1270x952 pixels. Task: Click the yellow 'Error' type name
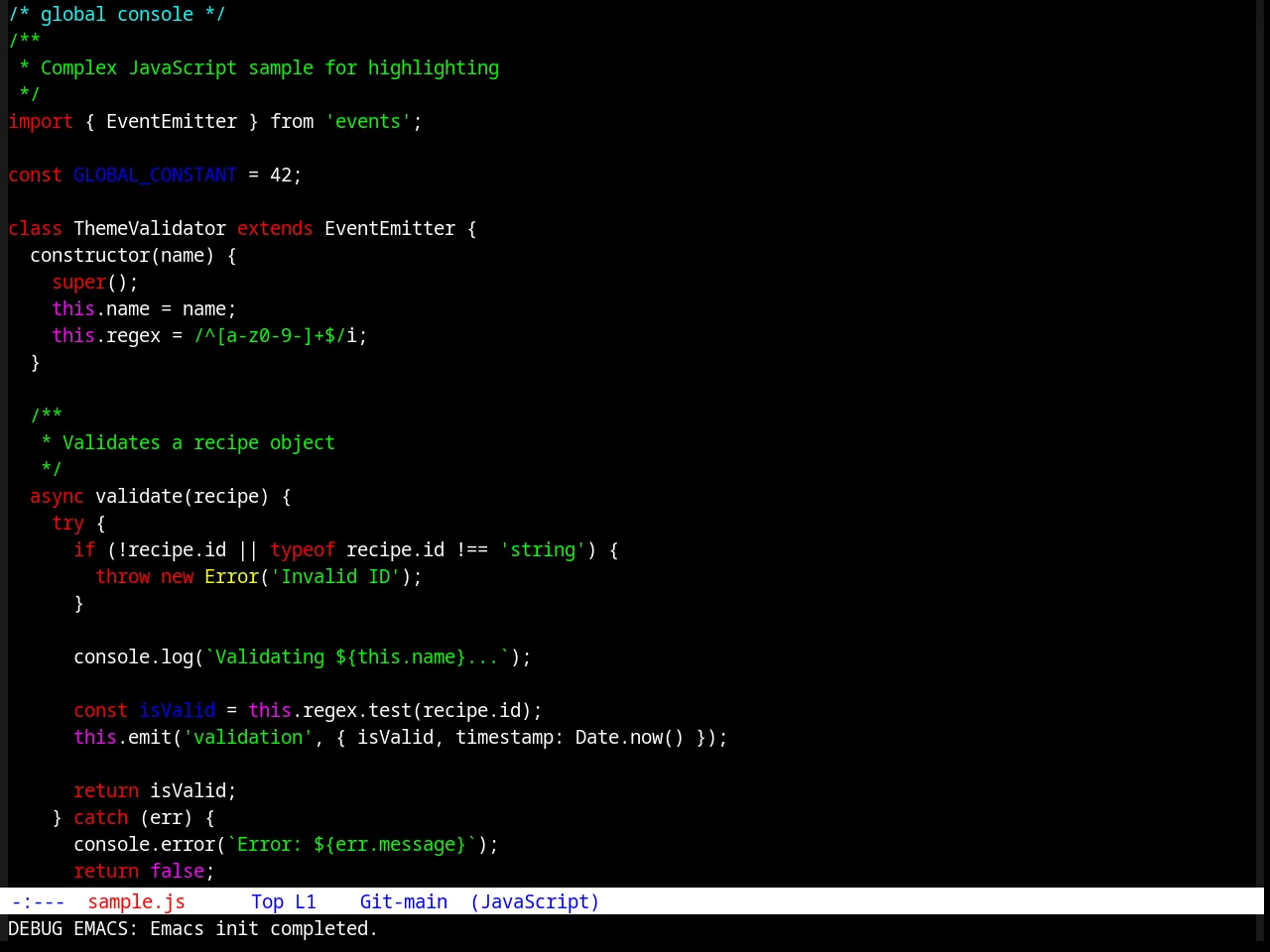(231, 576)
